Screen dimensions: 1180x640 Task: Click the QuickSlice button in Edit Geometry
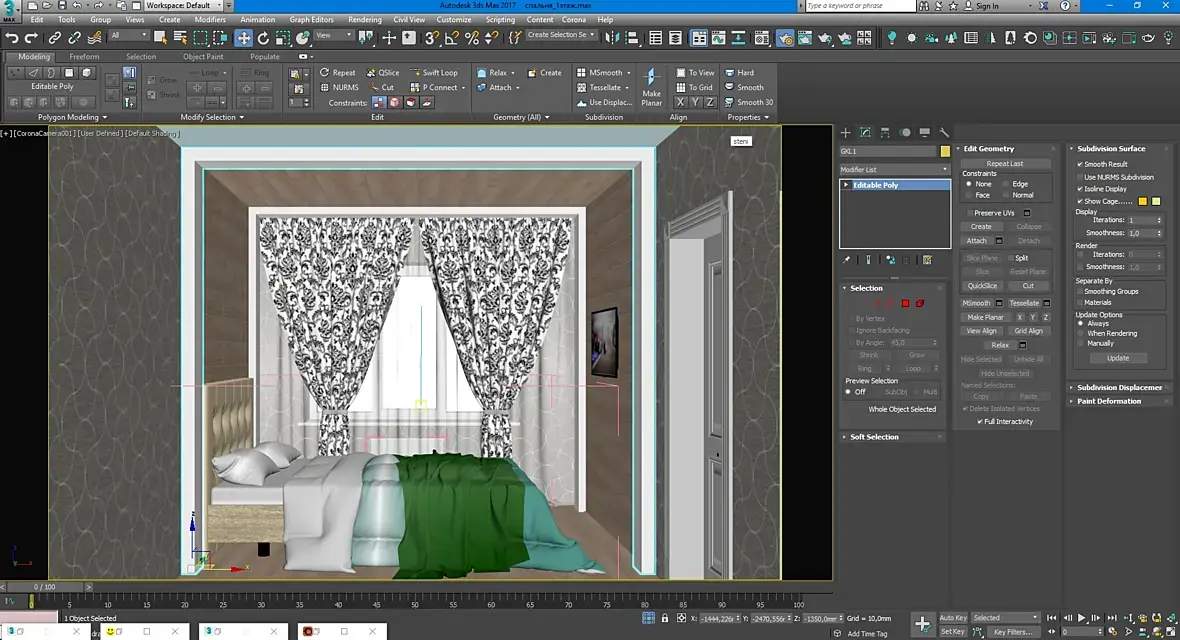(x=982, y=285)
